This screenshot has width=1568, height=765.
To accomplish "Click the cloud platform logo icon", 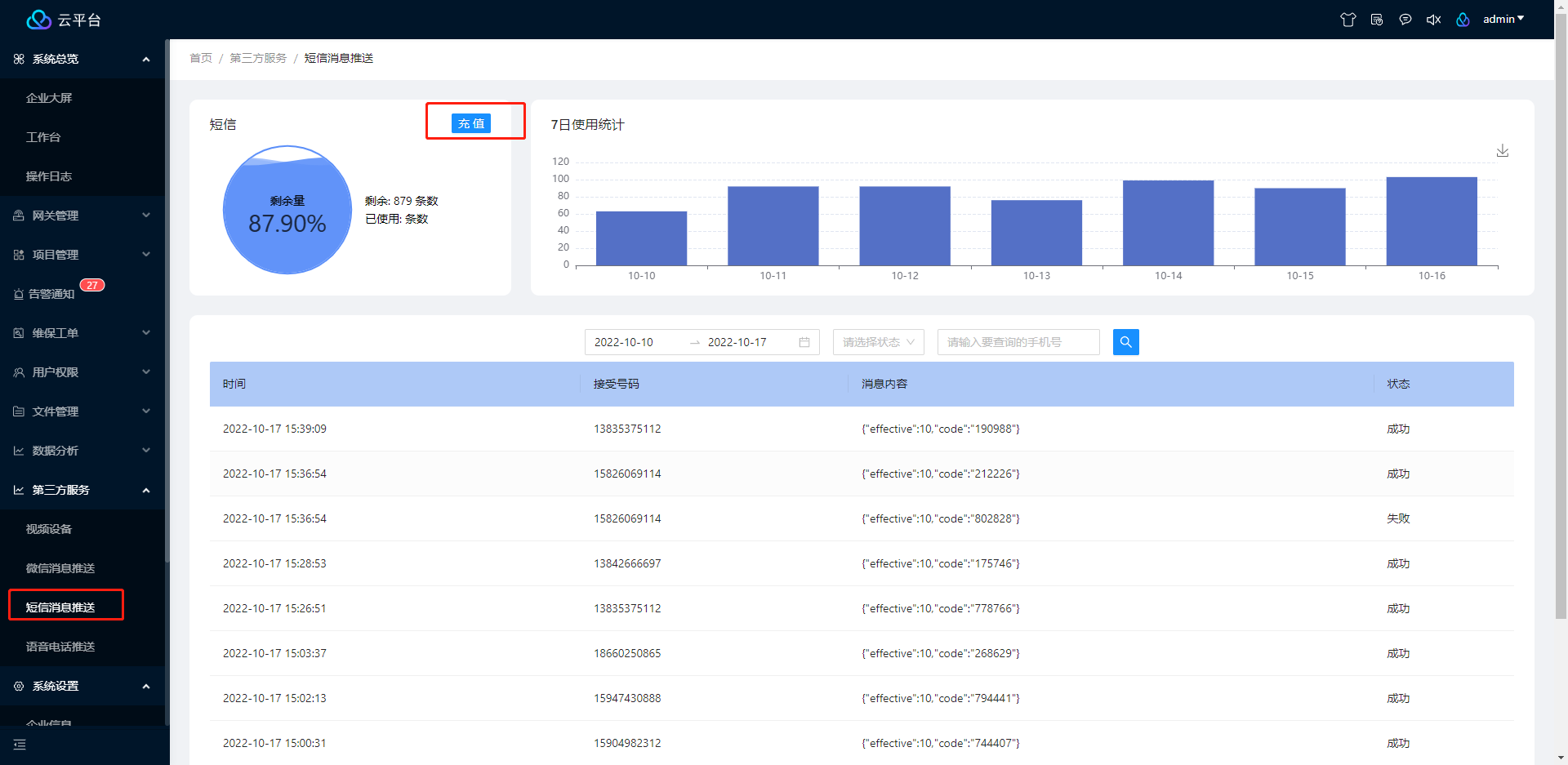I will 38,20.
